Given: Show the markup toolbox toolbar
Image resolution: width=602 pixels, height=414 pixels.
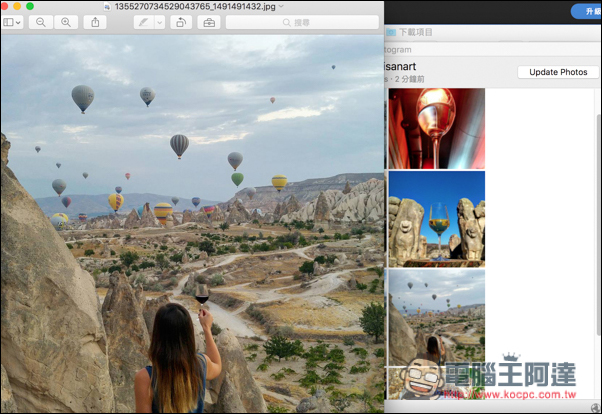Looking at the screenshot, I should (x=209, y=22).
